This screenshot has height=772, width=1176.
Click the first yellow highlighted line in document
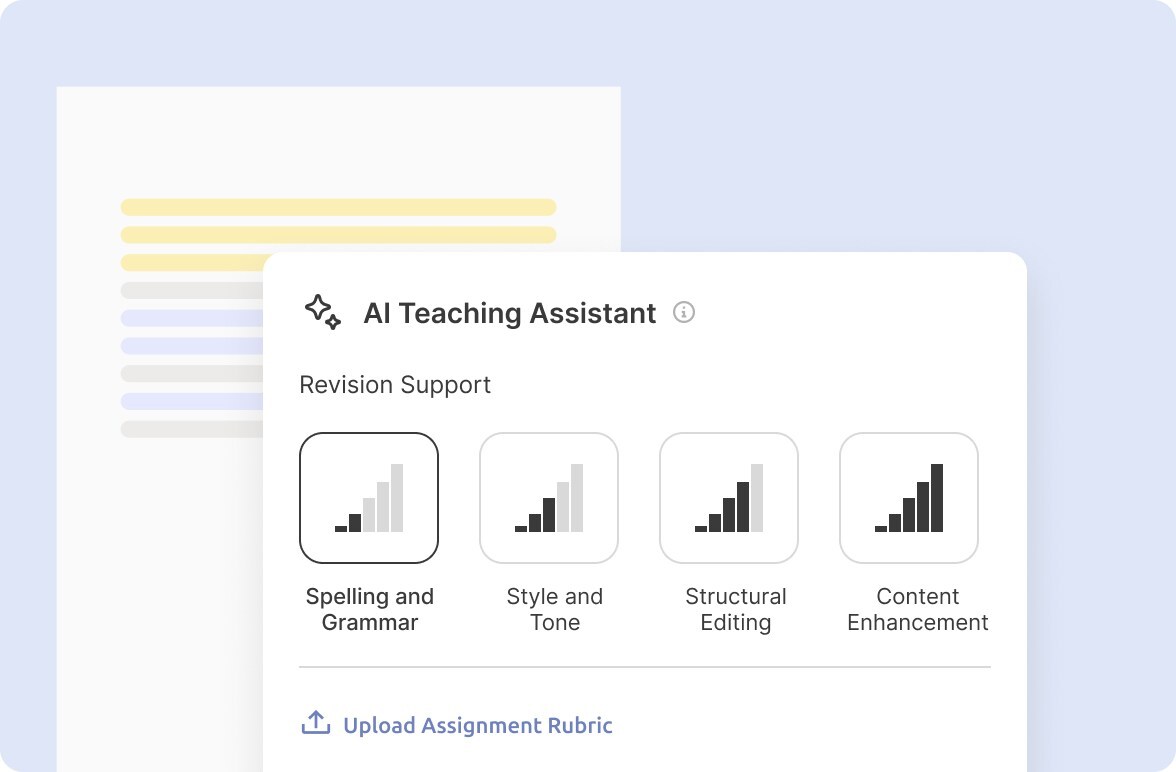pos(338,207)
